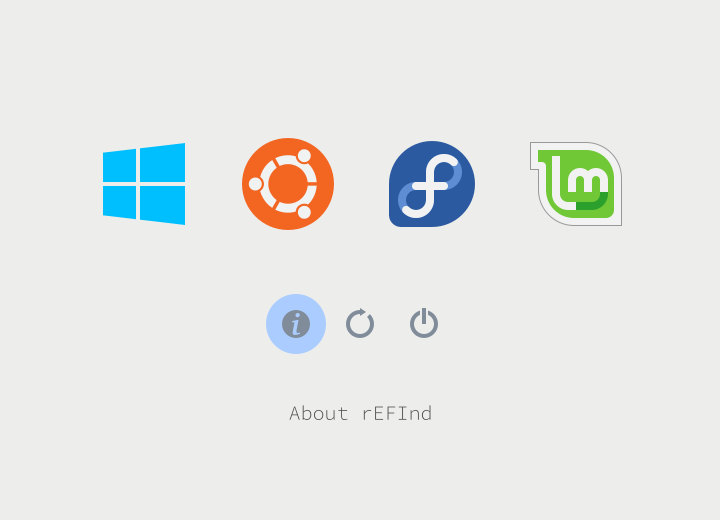Viewport: 720px width, 520px height.
Task: Select the power off icon
Action: [424, 323]
